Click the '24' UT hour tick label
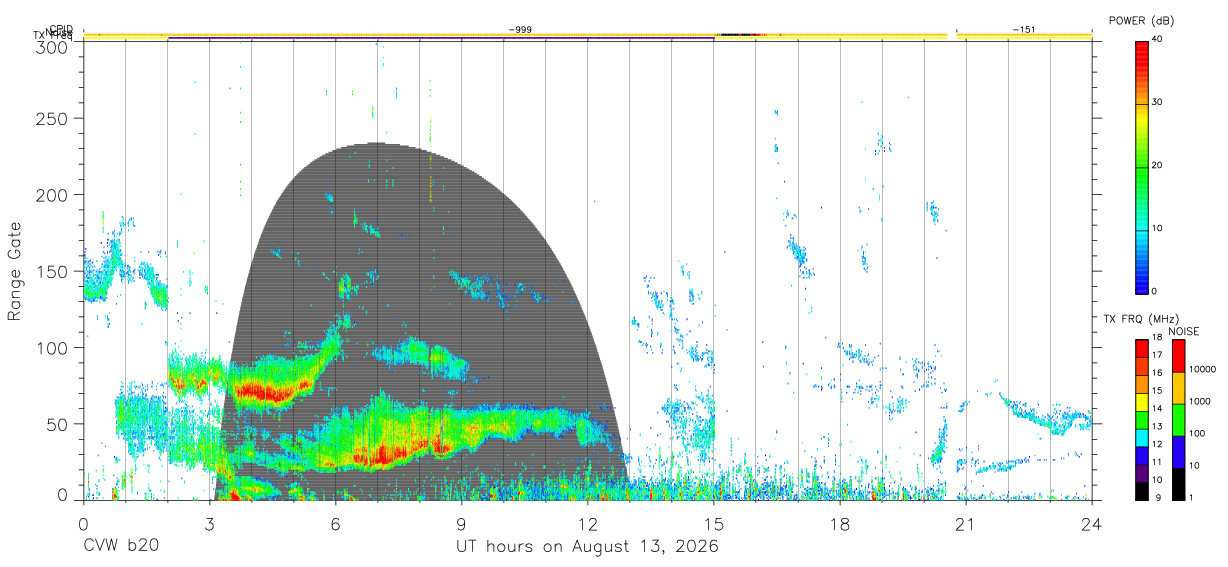Viewport: 1228px width, 567px height. pos(1092,523)
